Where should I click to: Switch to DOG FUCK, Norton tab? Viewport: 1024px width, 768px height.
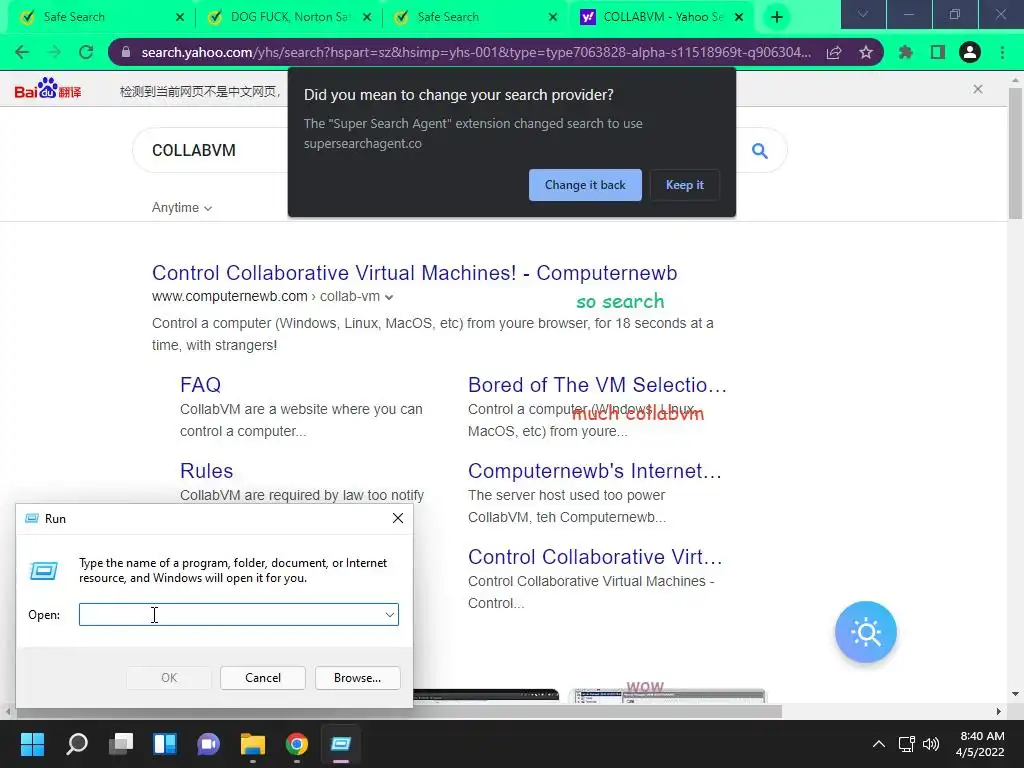289,17
